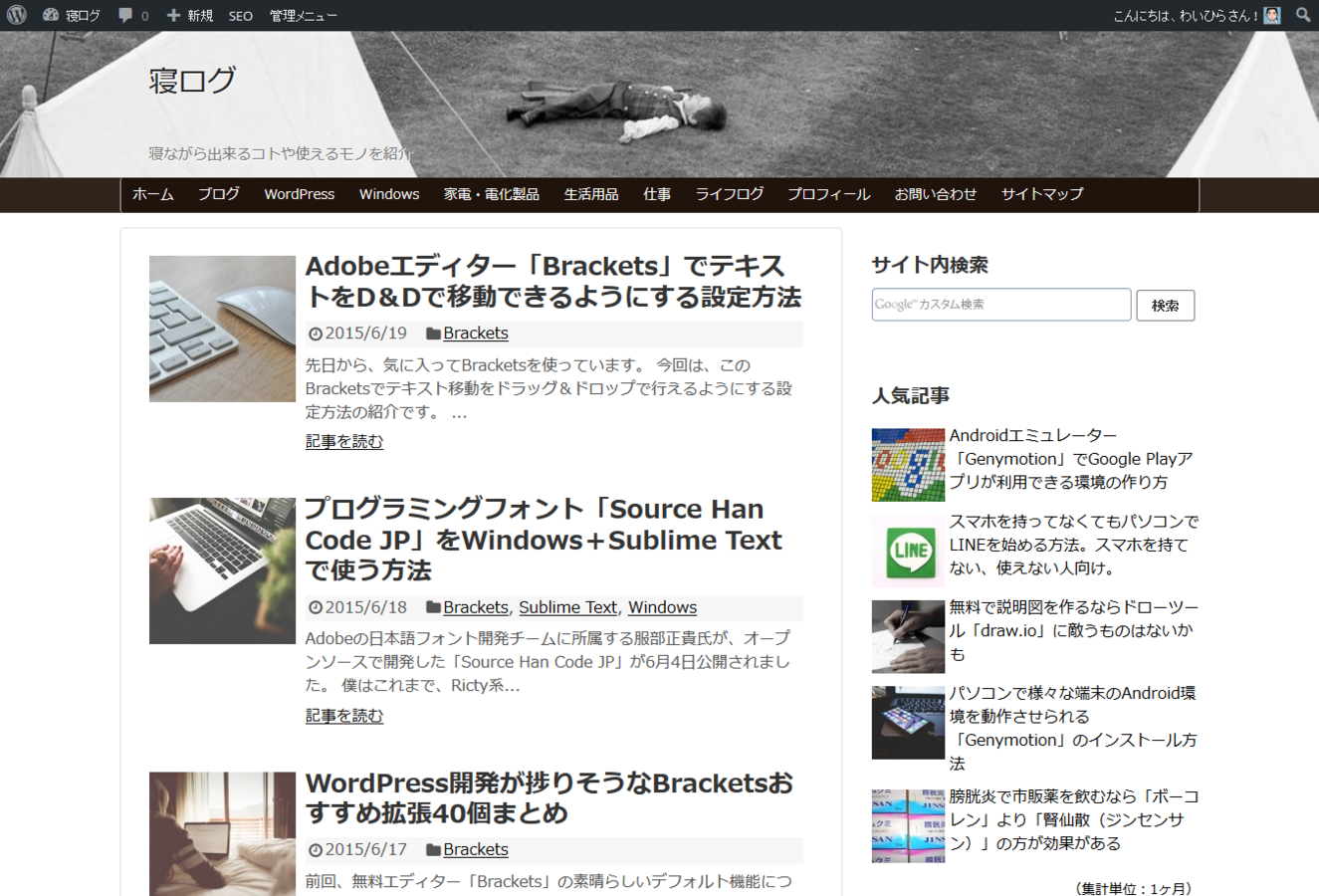Open the Genymotion Google Play popular article
The image size is (1319, 896).
[1071, 459]
